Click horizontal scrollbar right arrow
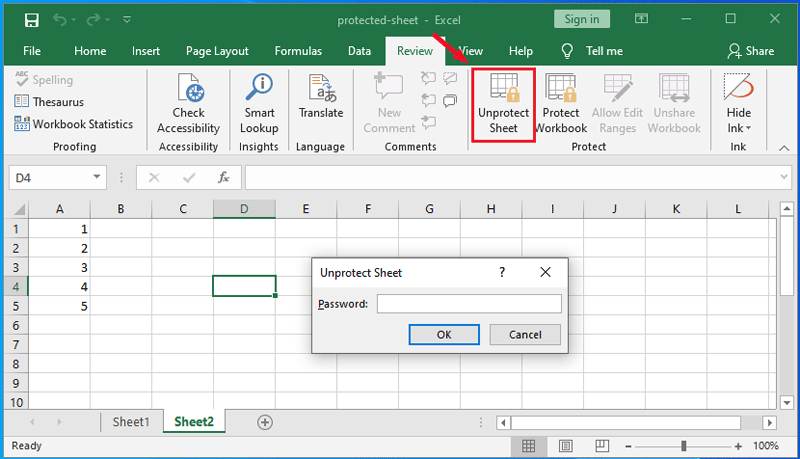This screenshot has height=459, width=800. [770, 423]
